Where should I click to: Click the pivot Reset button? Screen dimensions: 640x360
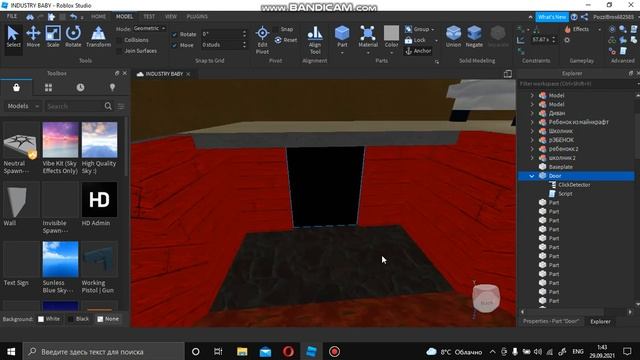[x=286, y=40]
